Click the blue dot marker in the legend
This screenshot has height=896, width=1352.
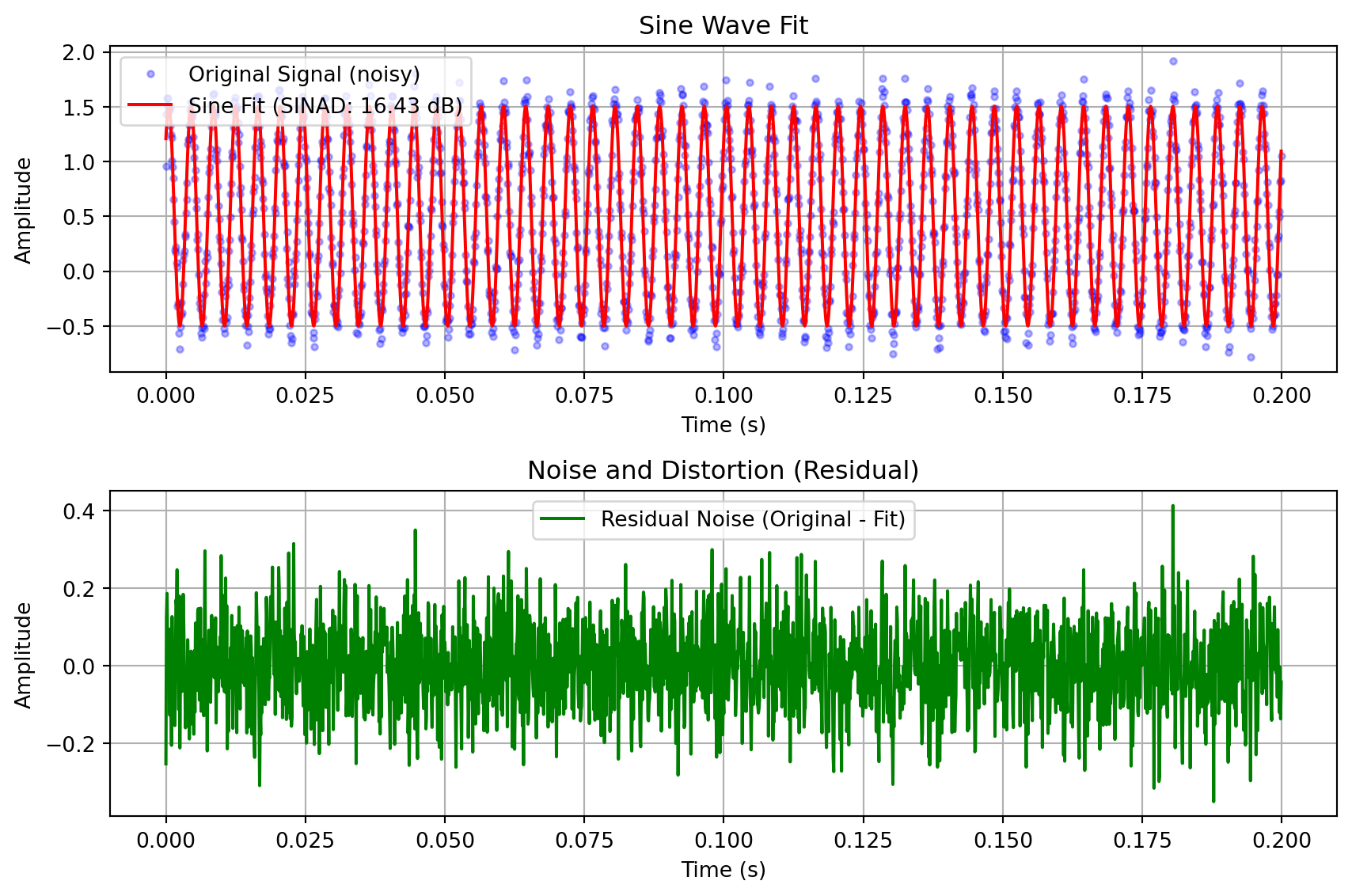[150, 74]
